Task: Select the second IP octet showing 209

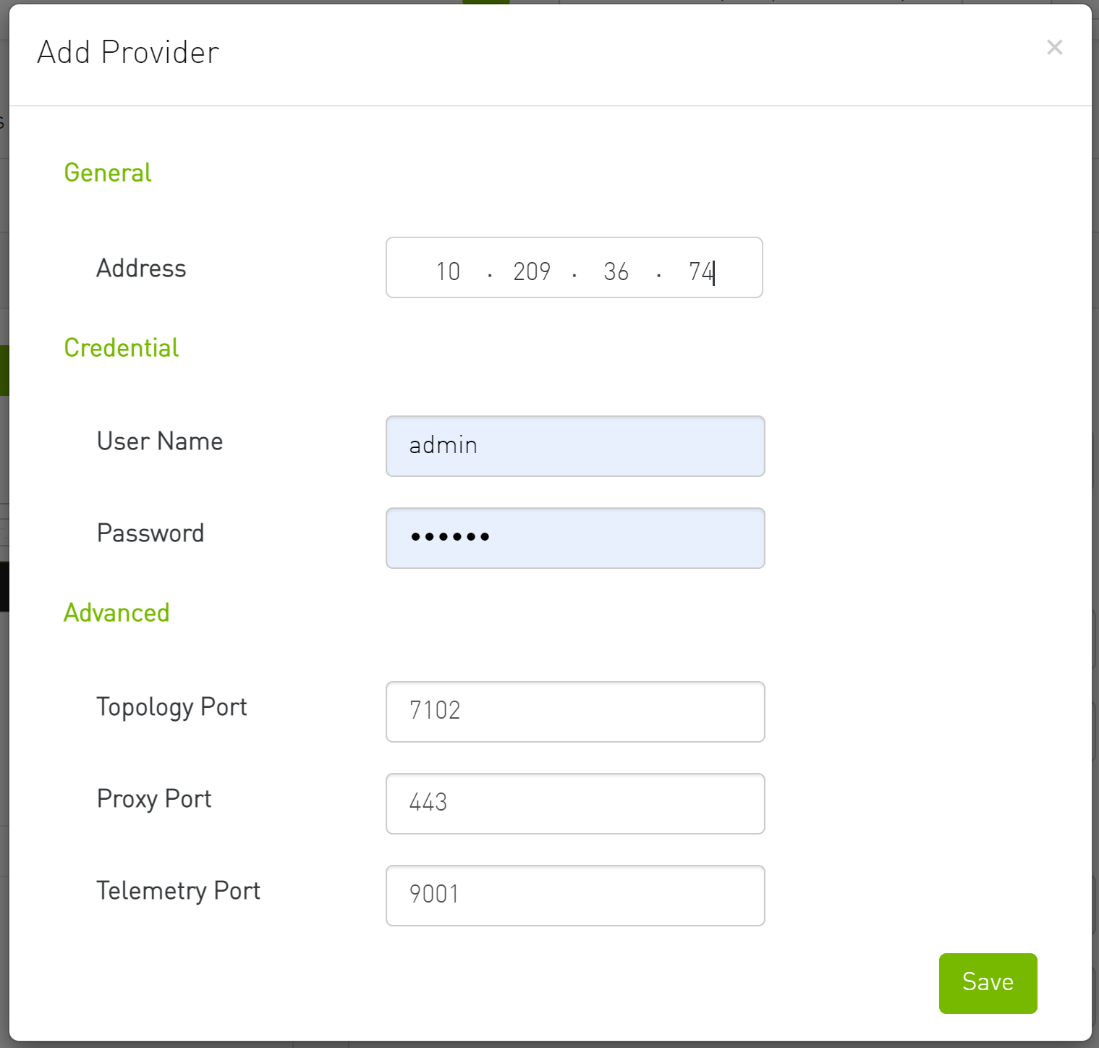Action: pyautogui.click(x=532, y=270)
